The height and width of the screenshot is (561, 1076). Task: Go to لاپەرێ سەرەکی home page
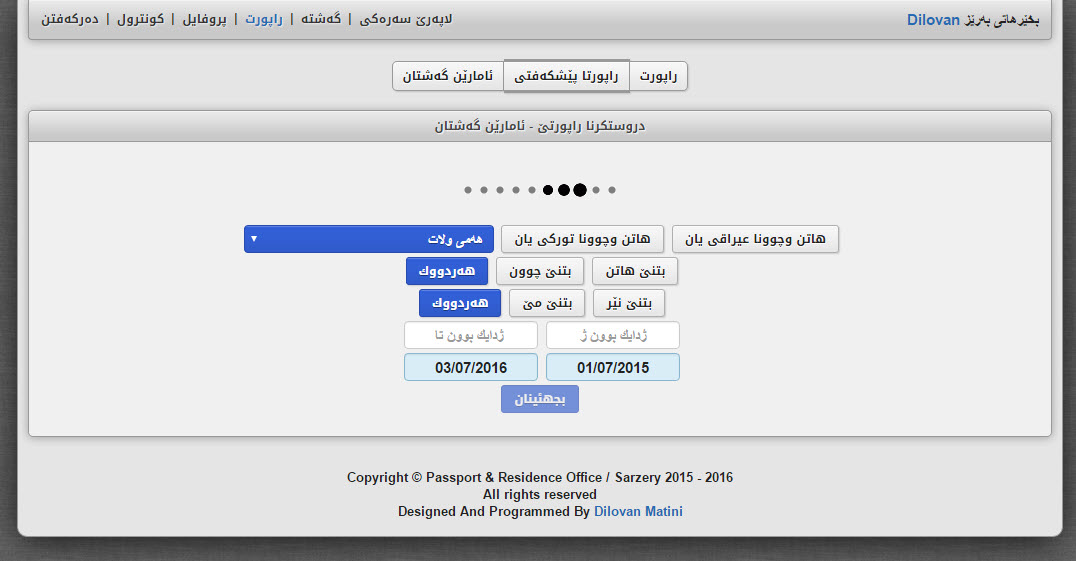pyautogui.click(x=406, y=19)
